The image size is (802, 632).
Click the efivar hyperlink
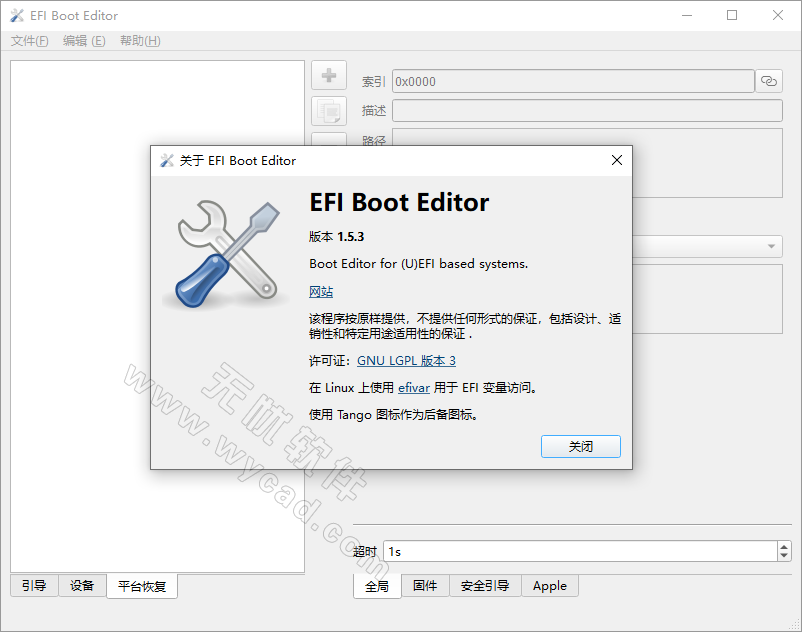coord(413,387)
